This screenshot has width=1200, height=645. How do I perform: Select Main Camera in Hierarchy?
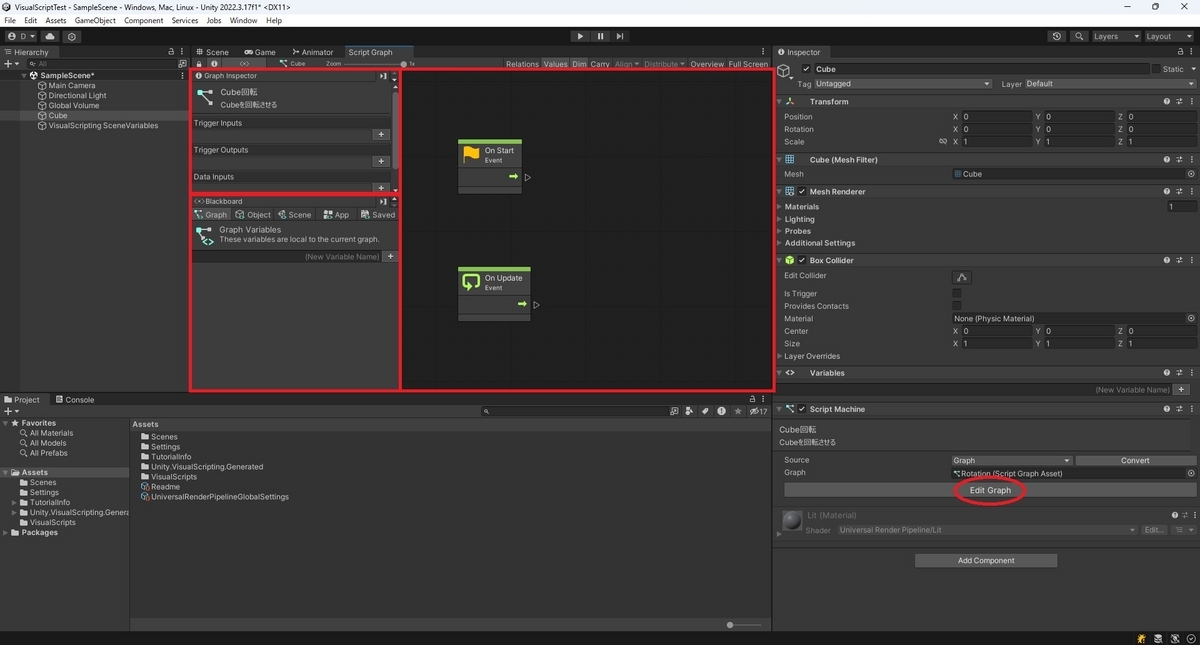[72, 86]
